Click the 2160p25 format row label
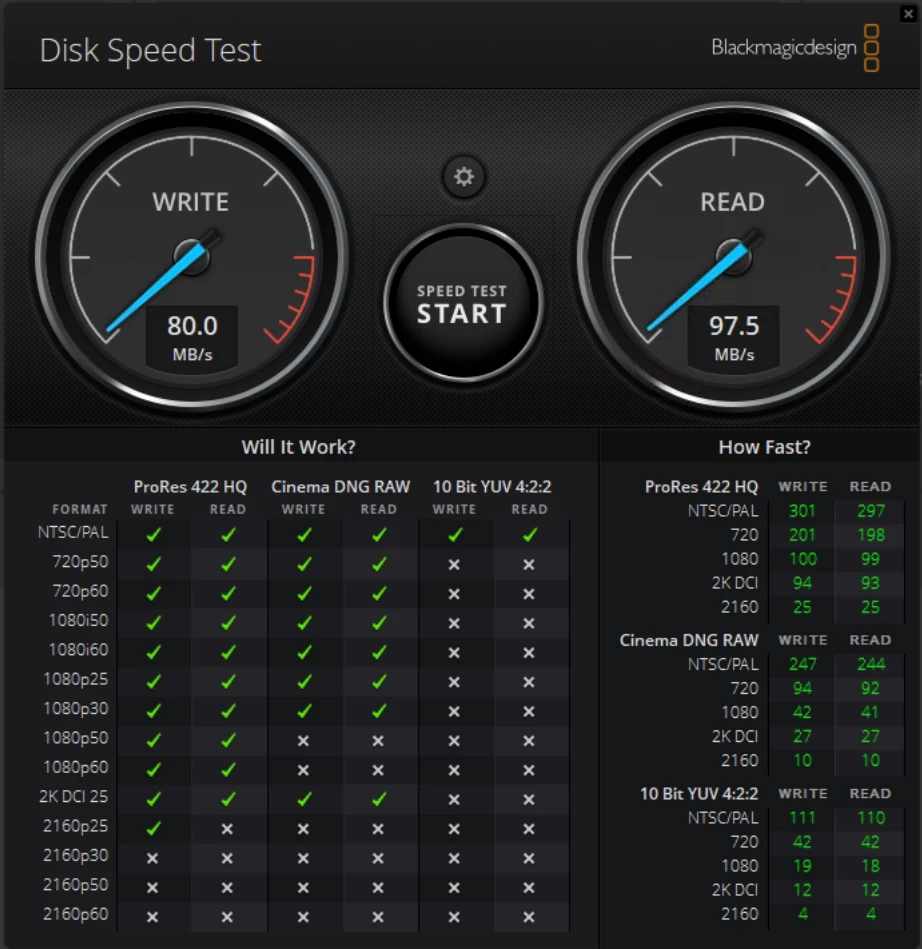Screen dimensions: 922x949 click(x=76, y=826)
